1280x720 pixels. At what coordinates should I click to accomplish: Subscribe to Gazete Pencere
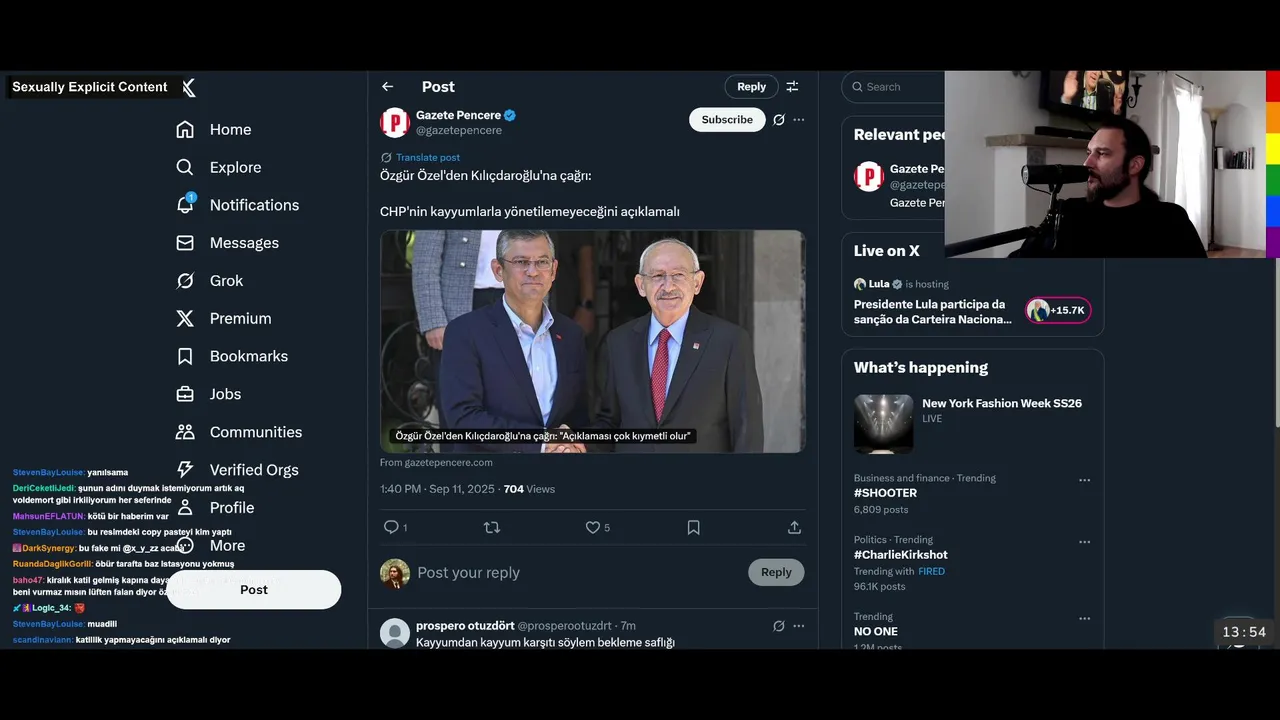coord(727,120)
